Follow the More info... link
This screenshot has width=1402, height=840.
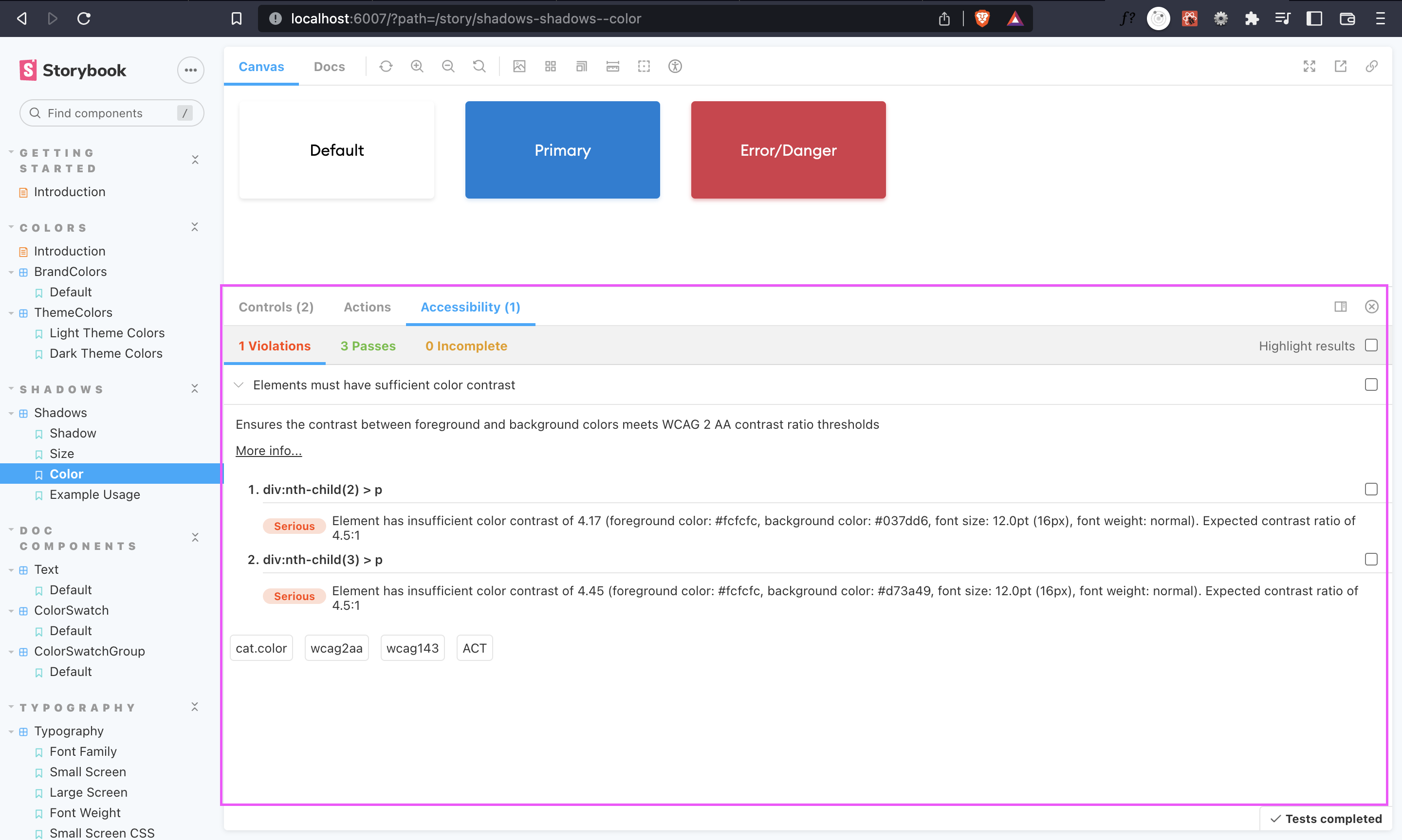coord(268,451)
